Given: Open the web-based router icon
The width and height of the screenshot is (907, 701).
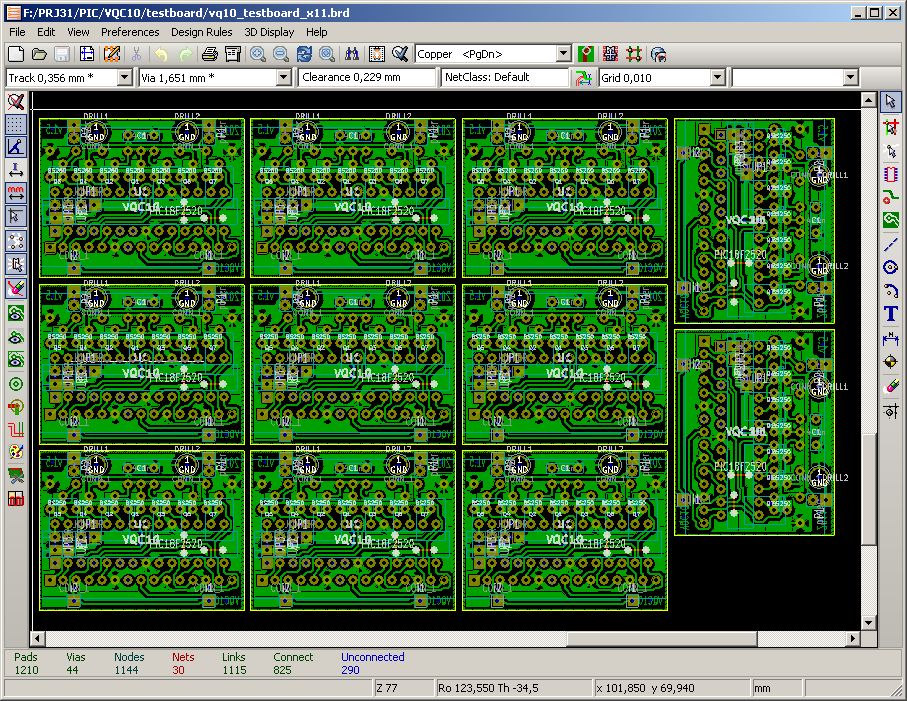Looking at the screenshot, I should tap(658, 54).
